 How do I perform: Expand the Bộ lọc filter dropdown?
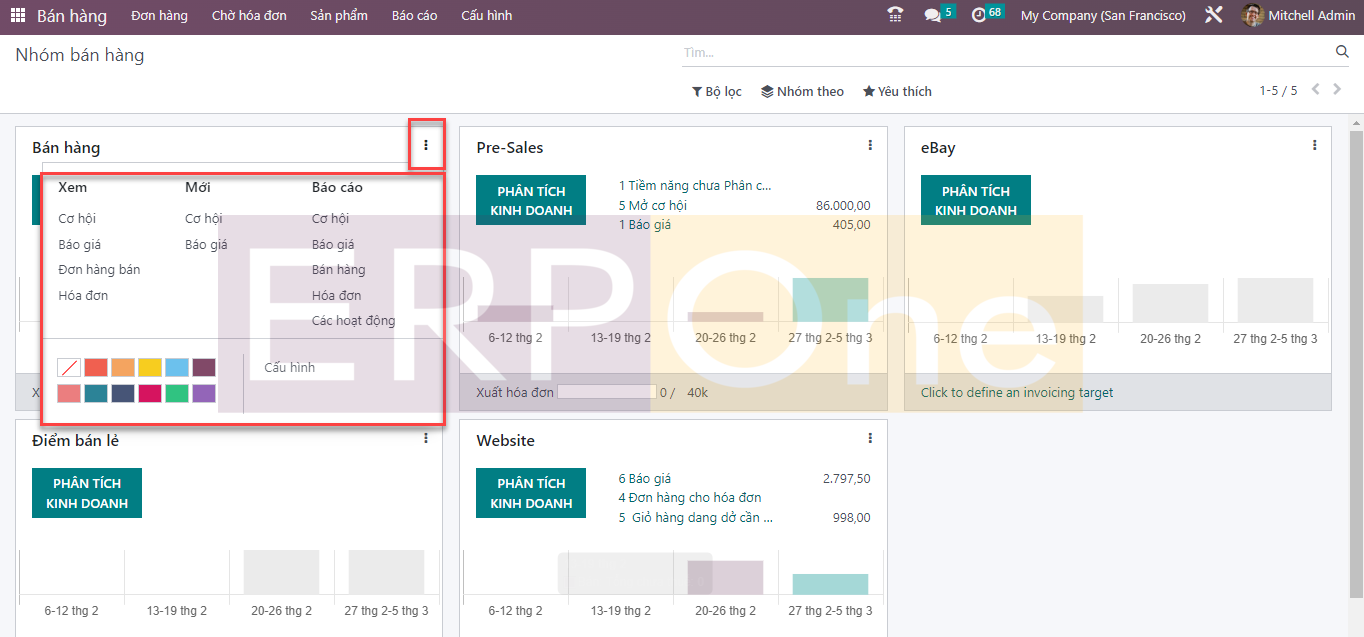click(x=717, y=91)
